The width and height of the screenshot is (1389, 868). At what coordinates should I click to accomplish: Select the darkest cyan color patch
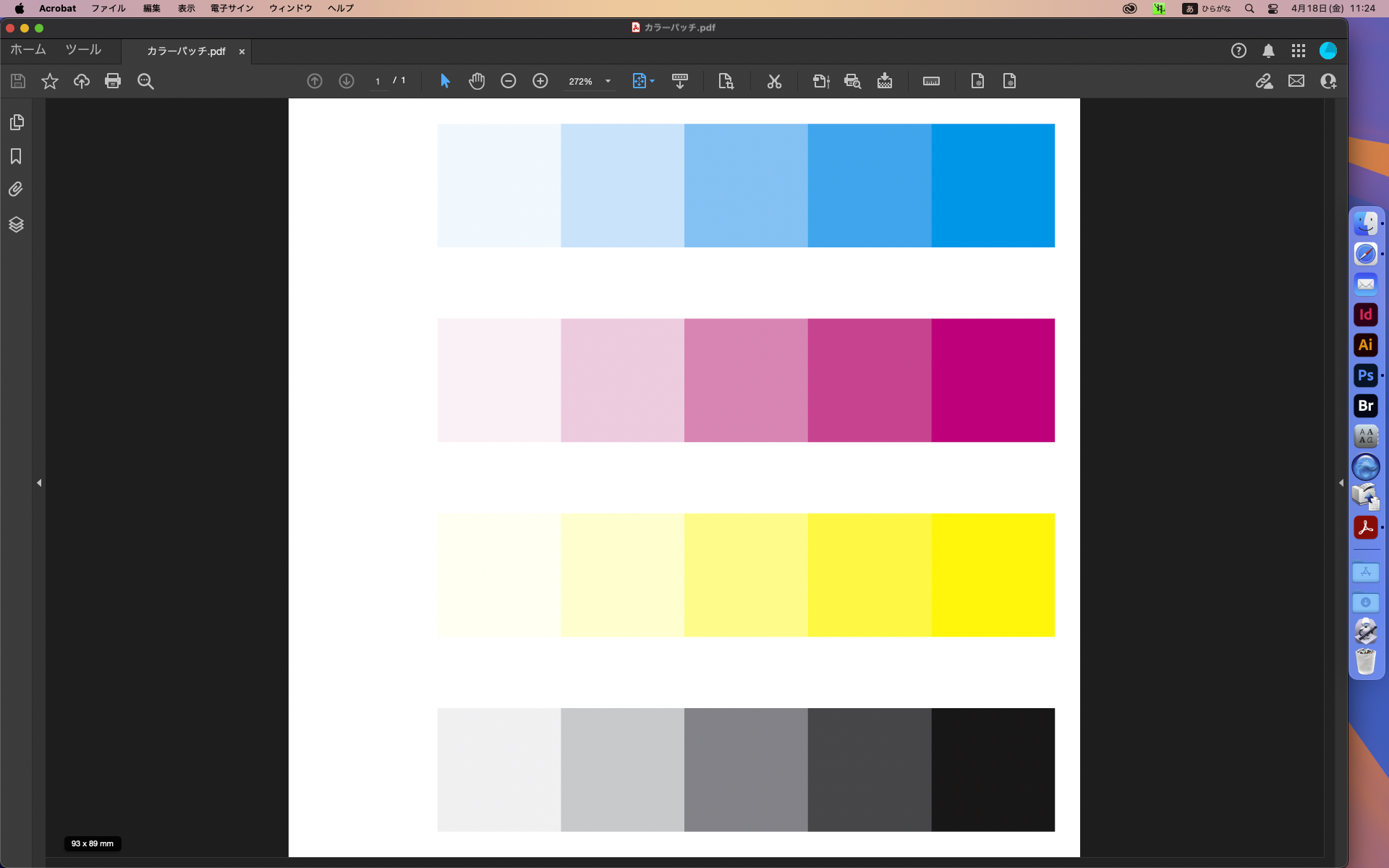pyautogui.click(x=993, y=185)
